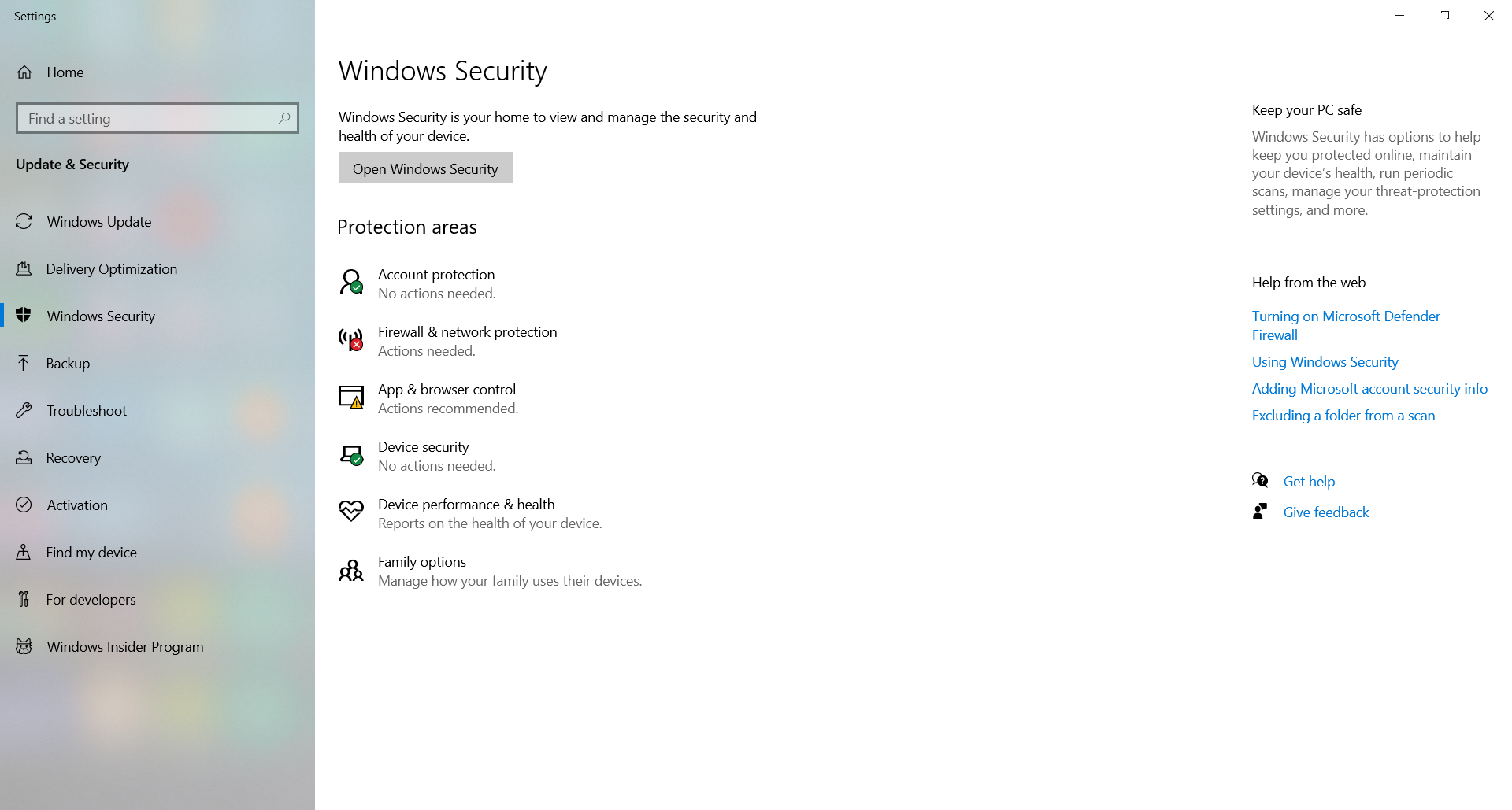Select the Device security laptop icon
This screenshot has height=810, width=1512.
pos(351,455)
